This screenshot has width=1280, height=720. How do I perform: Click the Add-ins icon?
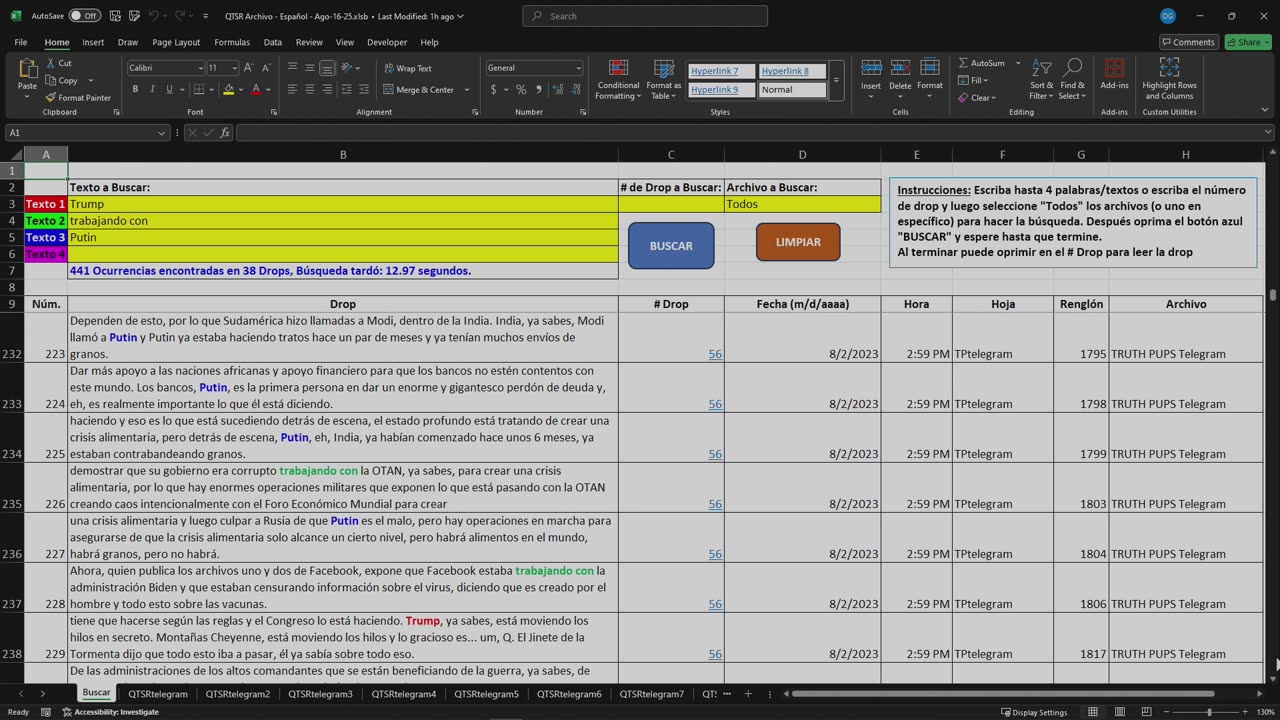(1114, 68)
